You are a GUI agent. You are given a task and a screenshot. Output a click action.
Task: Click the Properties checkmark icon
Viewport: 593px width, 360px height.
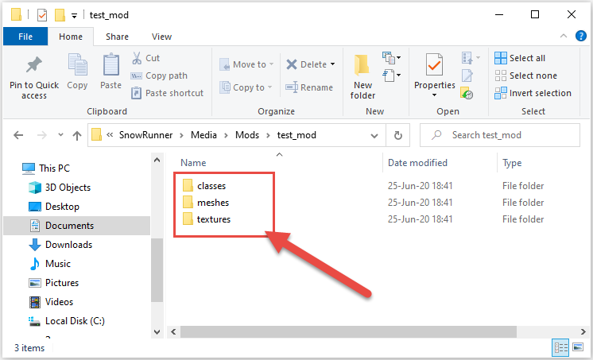(435, 66)
